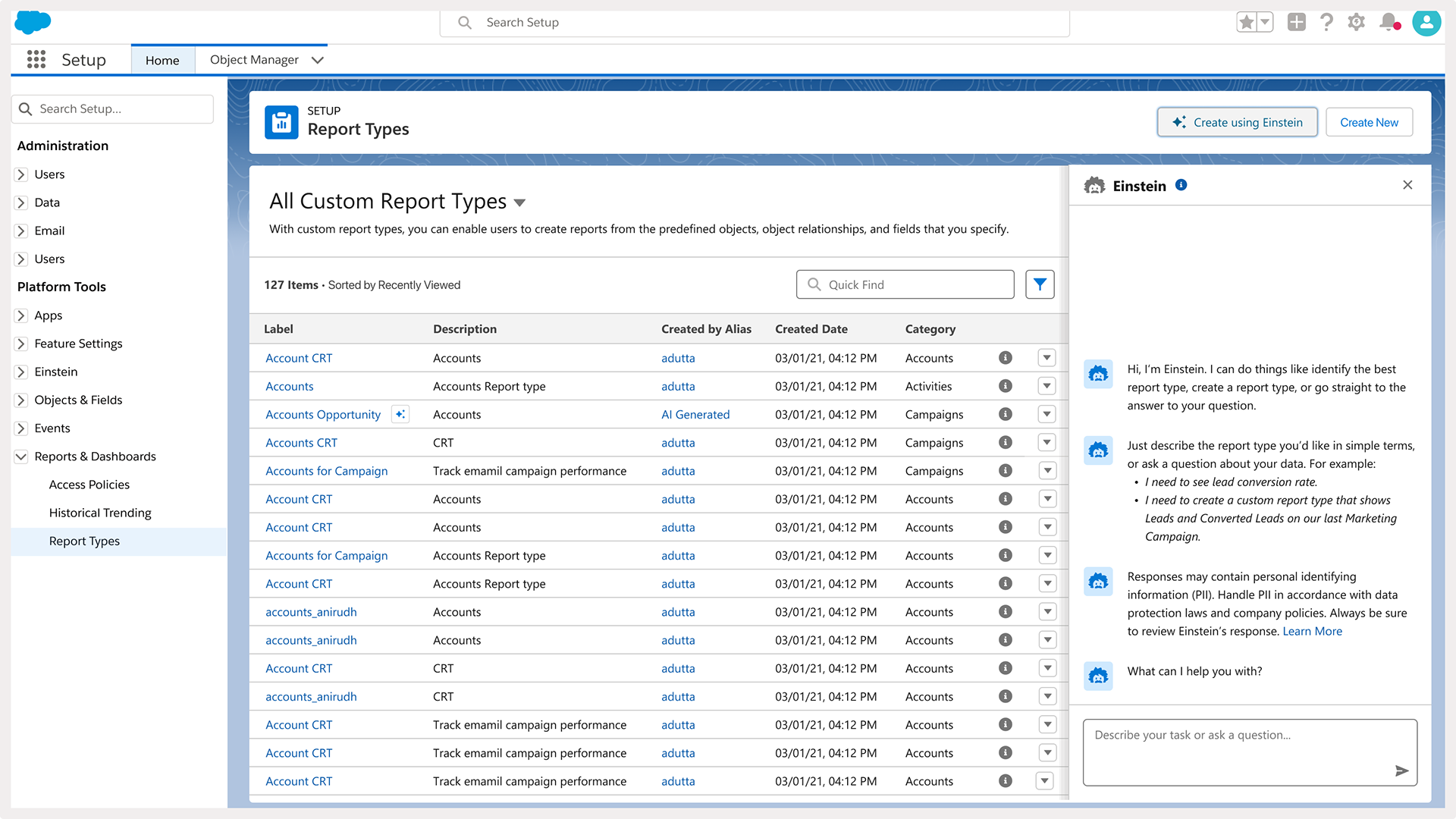Click the AI Generated alias link
This screenshot has height=819, width=1456.
[695, 414]
